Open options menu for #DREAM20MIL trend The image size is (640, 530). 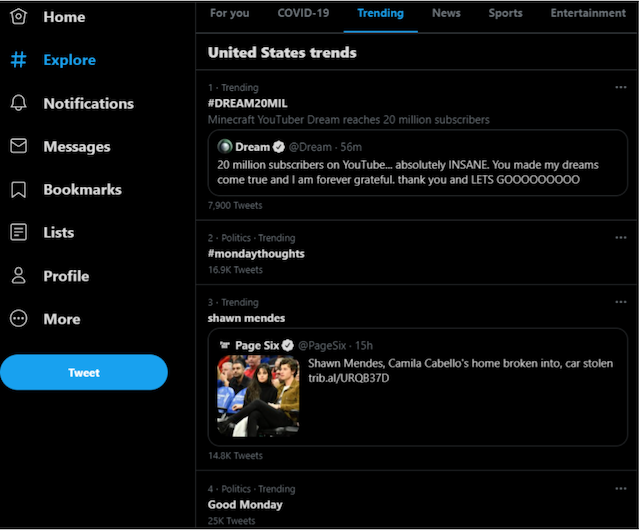621,87
